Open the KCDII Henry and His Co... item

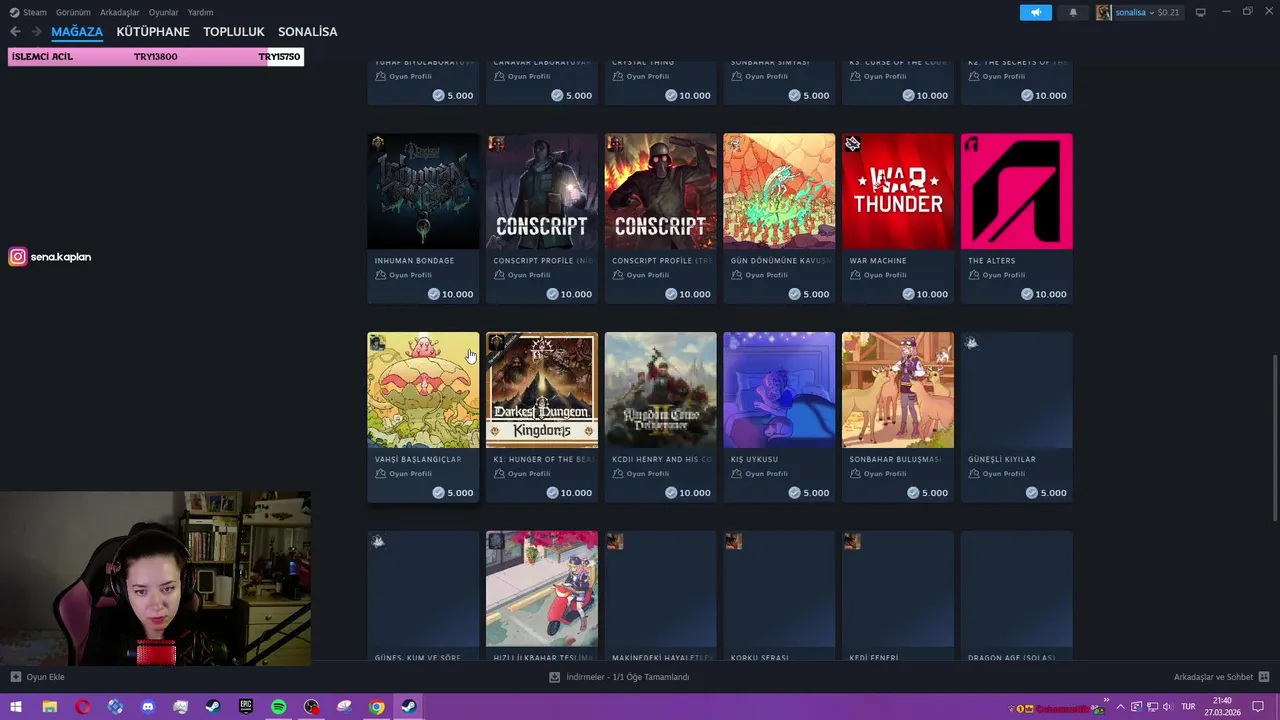coord(660,417)
